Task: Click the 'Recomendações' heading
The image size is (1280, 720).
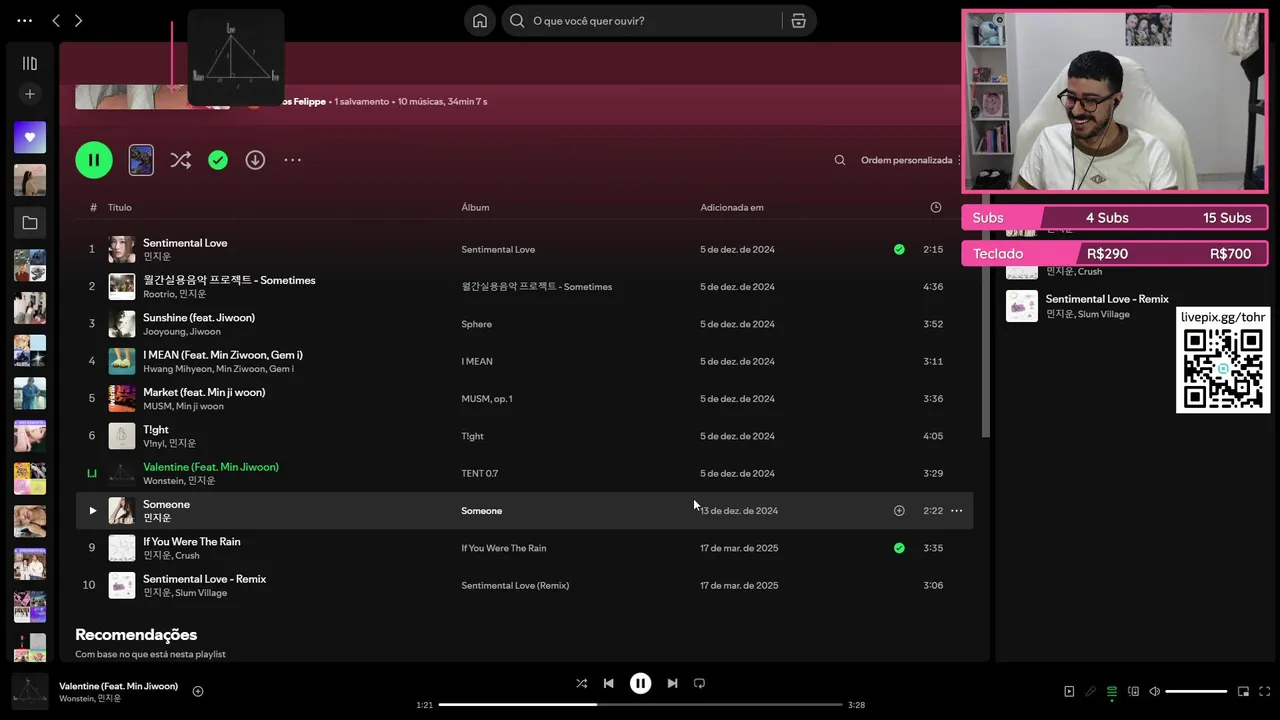Action: (136, 634)
